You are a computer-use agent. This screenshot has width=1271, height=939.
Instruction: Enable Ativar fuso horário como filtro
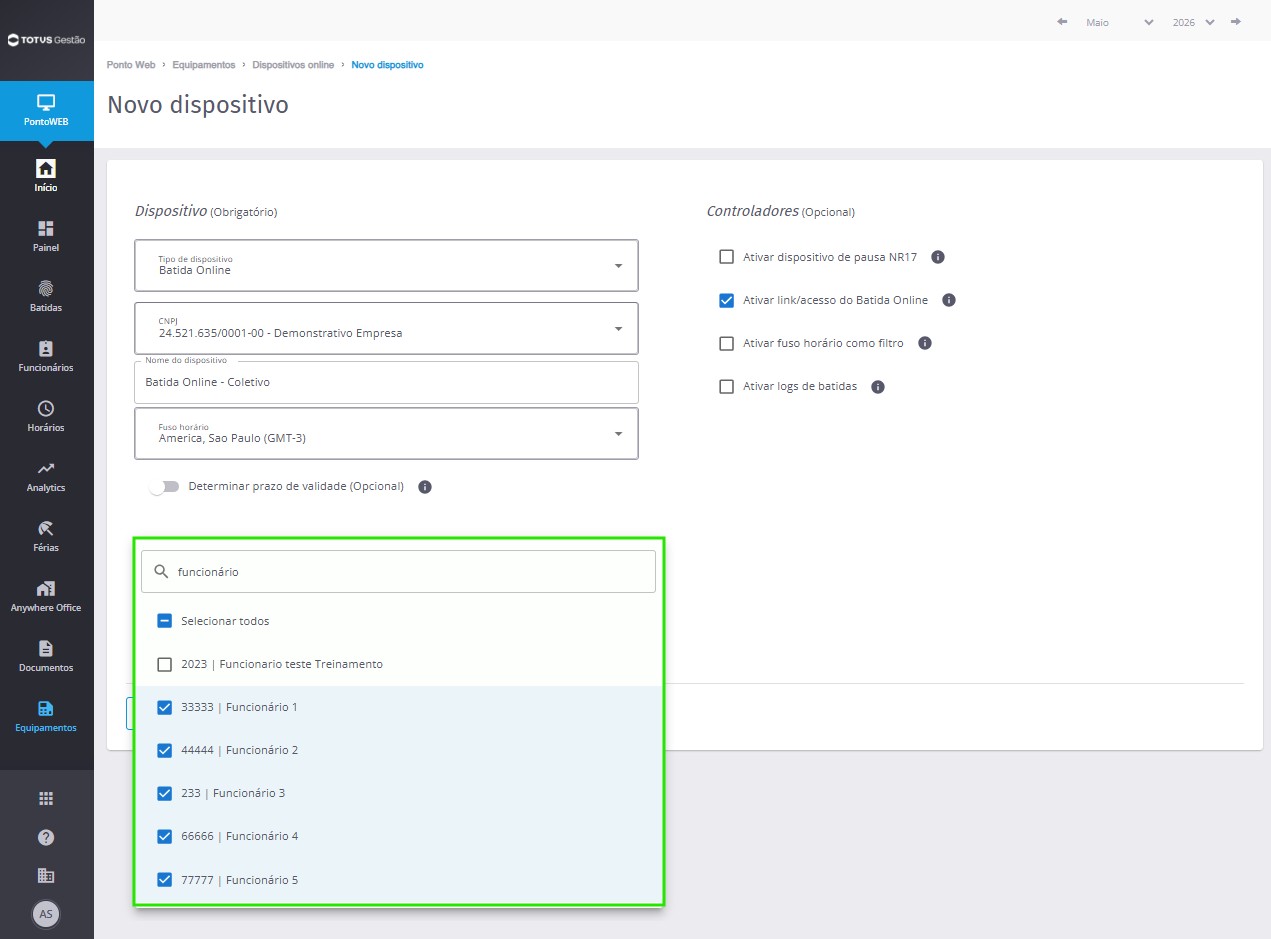727,343
